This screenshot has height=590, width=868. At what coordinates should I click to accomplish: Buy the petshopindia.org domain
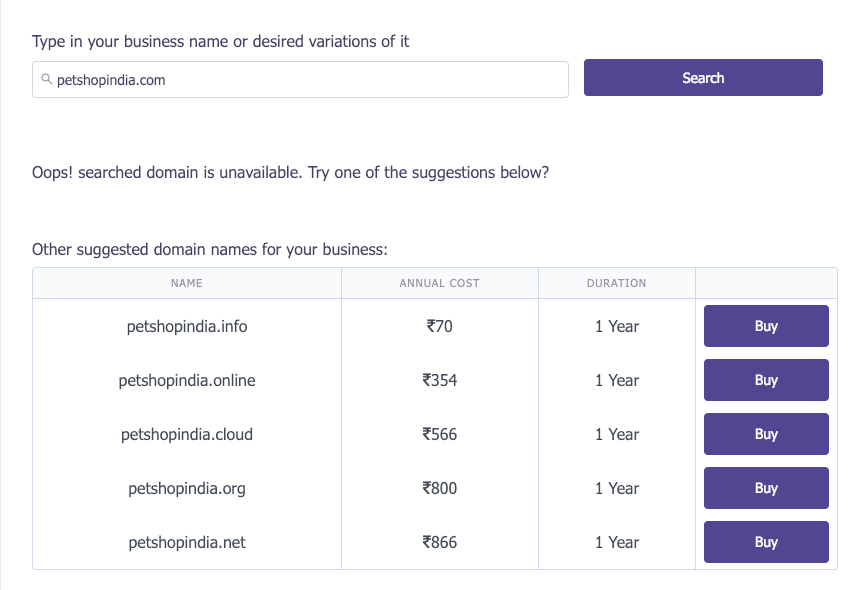pyautogui.click(x=766, y=488)
